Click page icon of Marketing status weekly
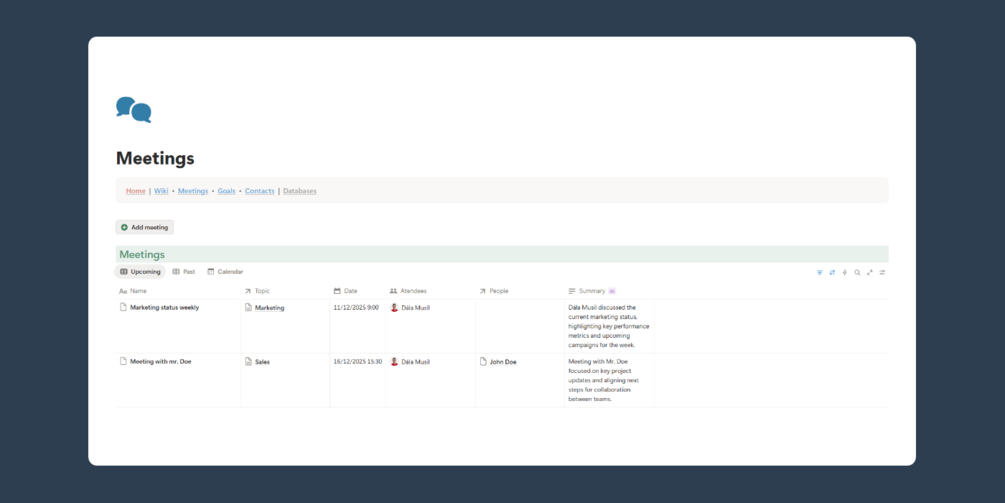Image resolution: width=1005 pixels, height=503 pixels. pos(123,307)
